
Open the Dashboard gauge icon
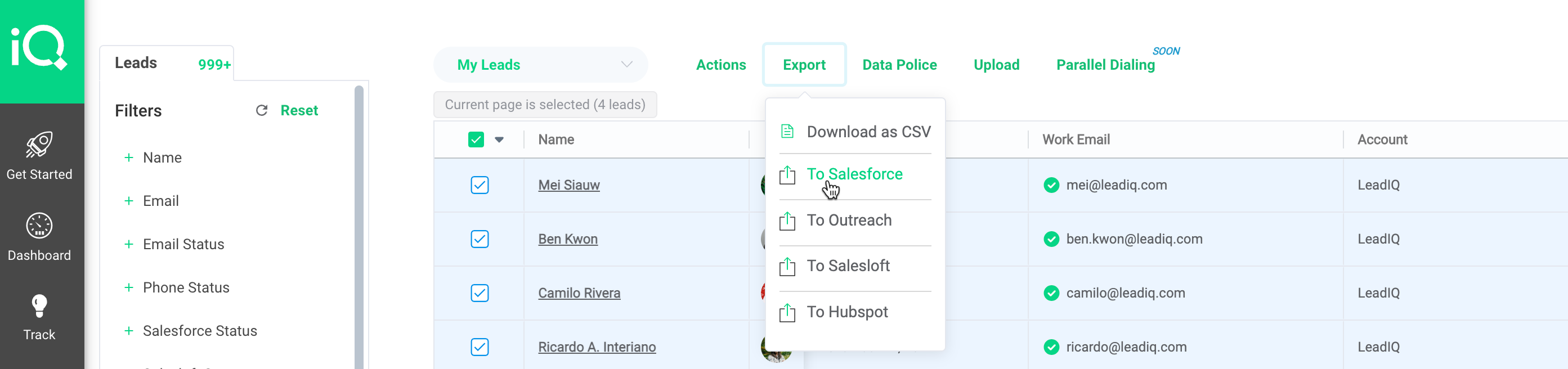(39, 226)
